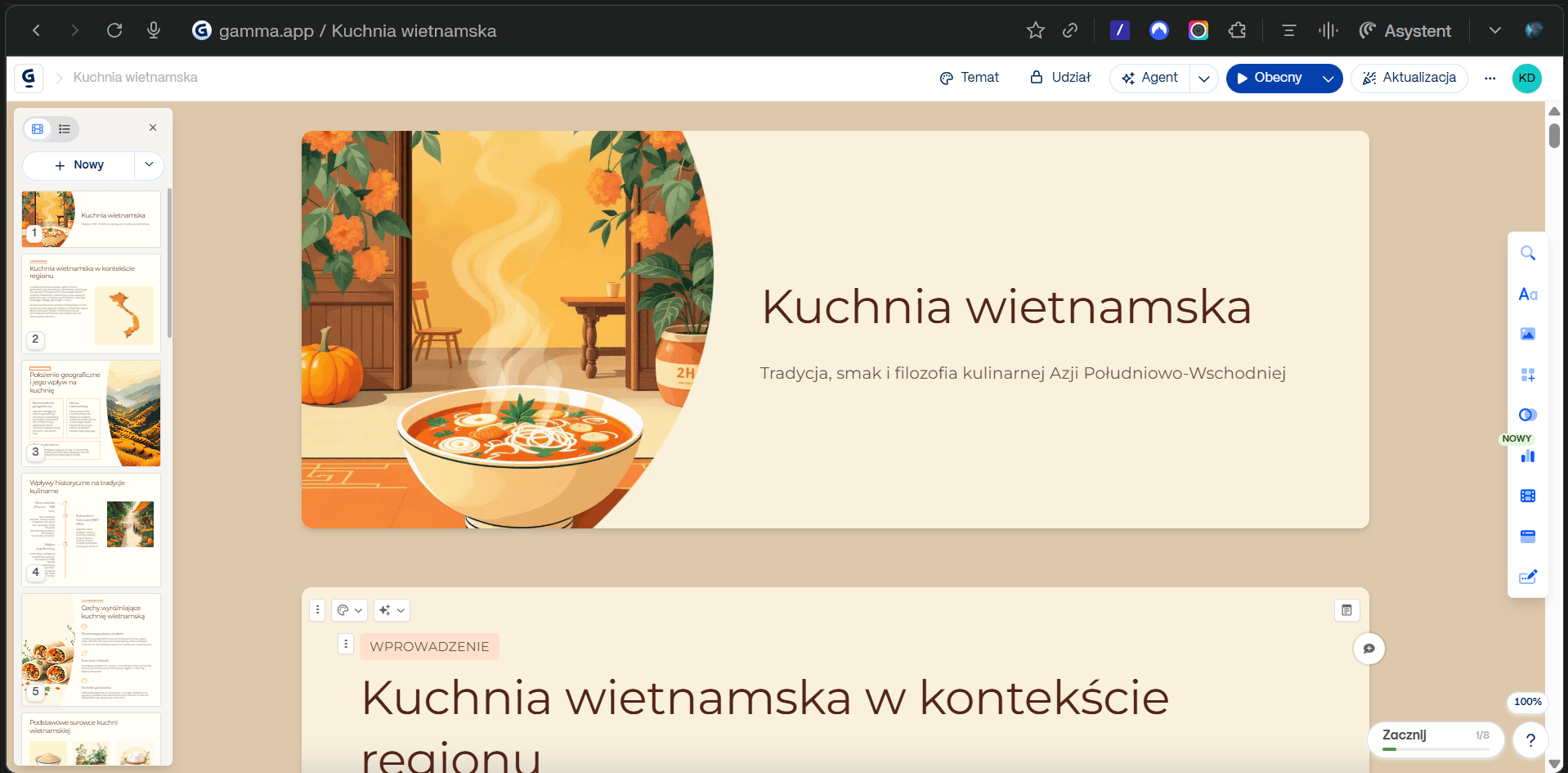Select slide 2 thumbnail with Vietnam map
The width and height of the screenshot is (1568, 773).
(92, 303)
